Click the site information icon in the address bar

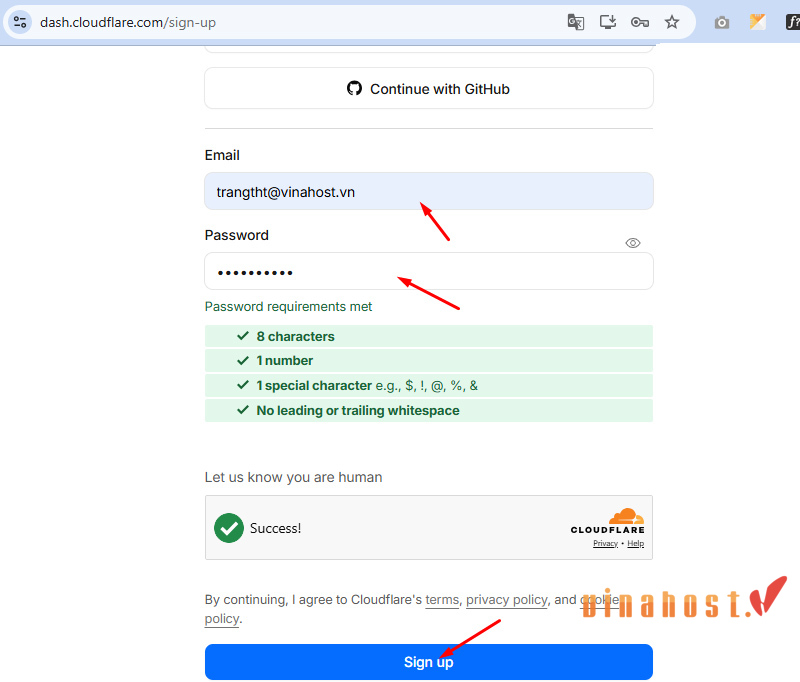click(x=20, y=22)
